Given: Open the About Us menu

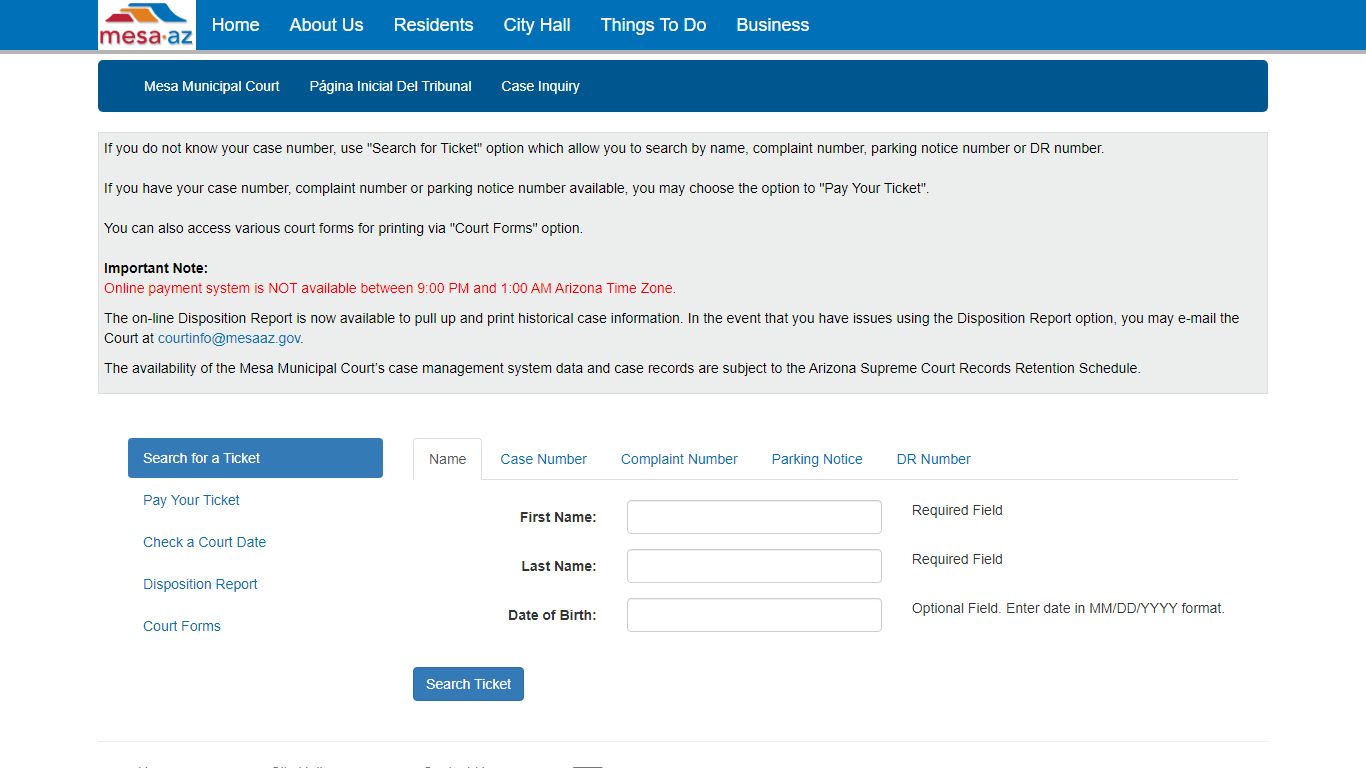Looking at the screenshot, I should tap(326, 25).
